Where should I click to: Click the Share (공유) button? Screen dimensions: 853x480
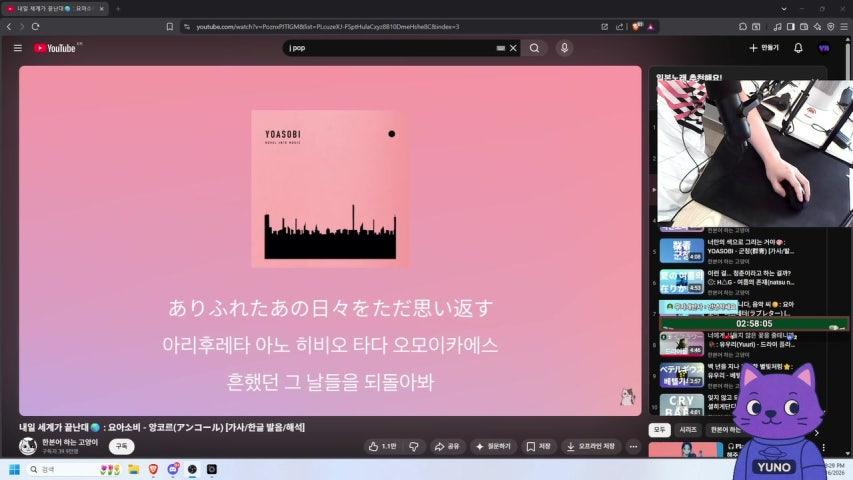[x=447, y=446]
